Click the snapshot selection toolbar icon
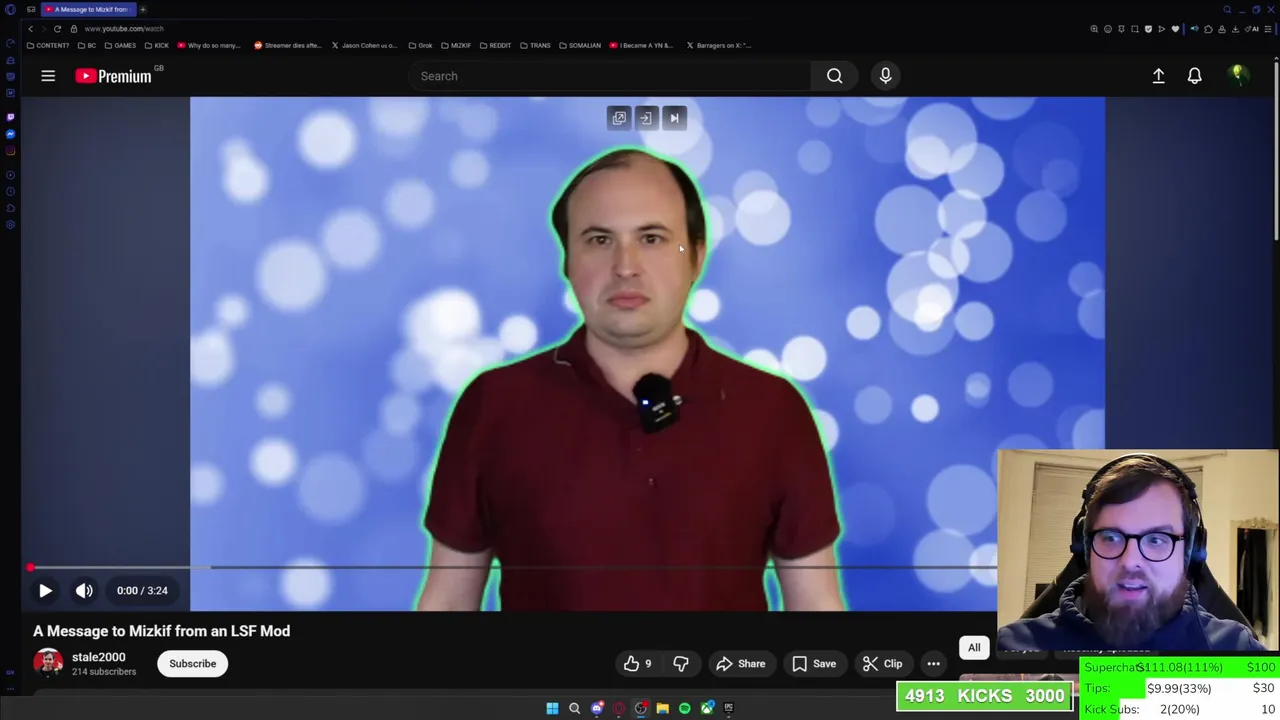Viewport: 1280px width, 720px height. (x=1134, y=29)
